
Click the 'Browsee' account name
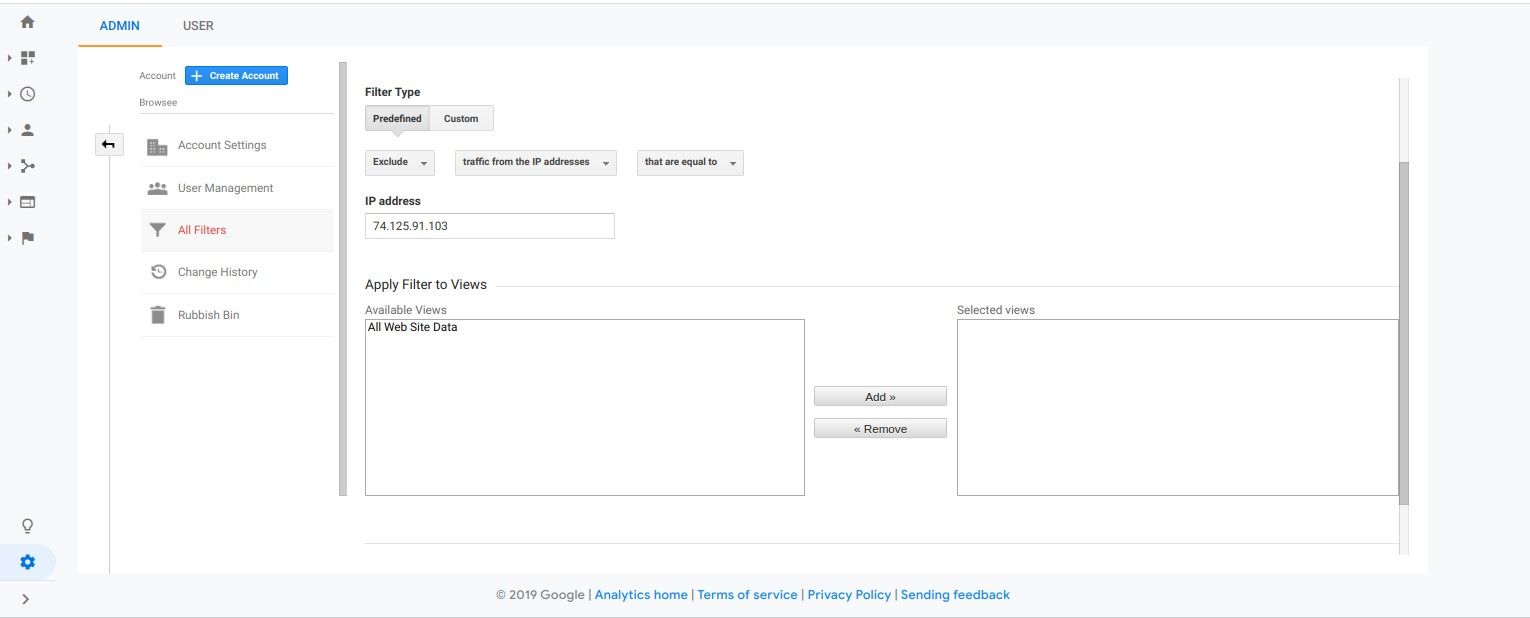click(x=158, y=102)
